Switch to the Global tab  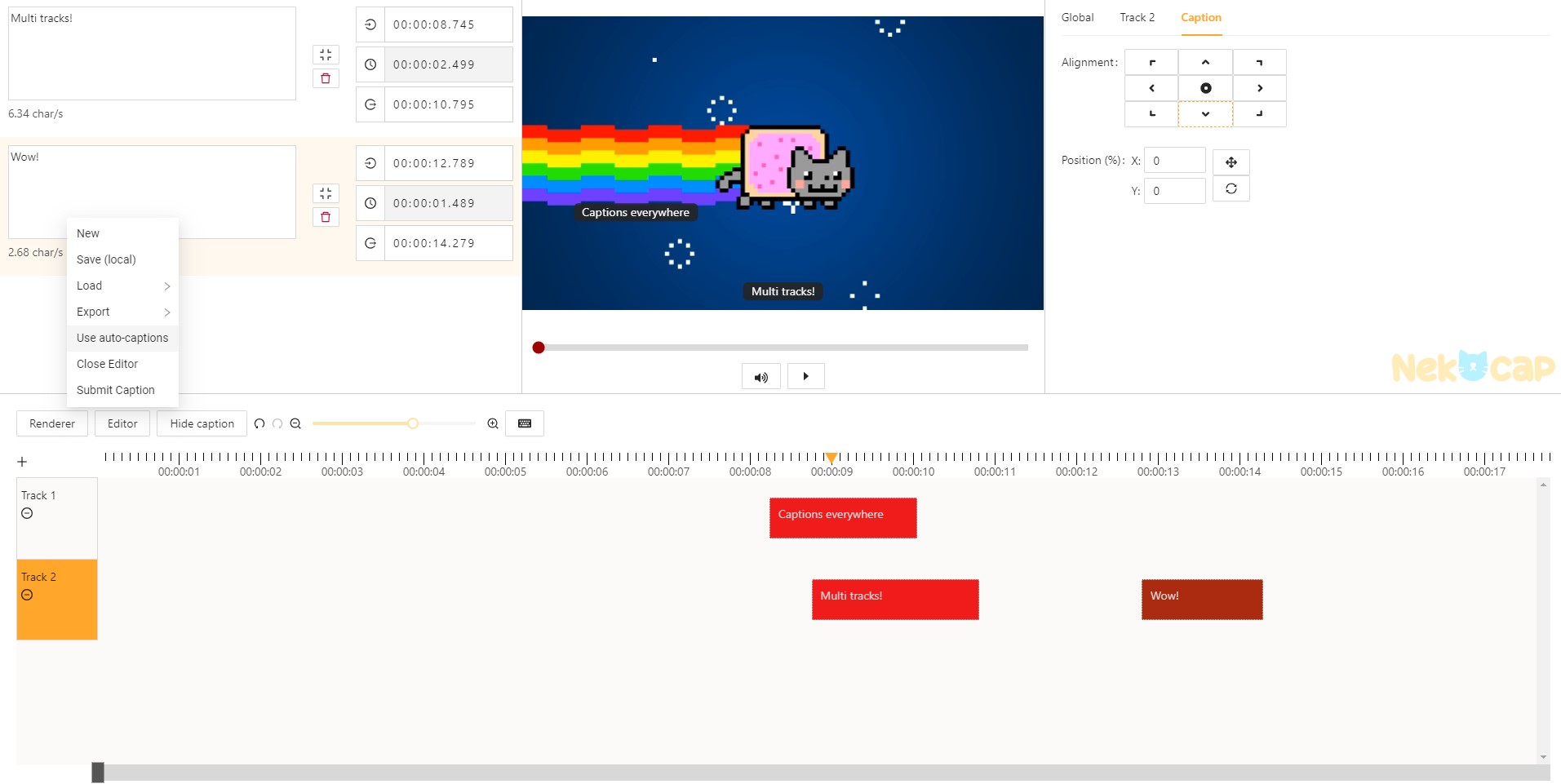[x=1077, y=17]
